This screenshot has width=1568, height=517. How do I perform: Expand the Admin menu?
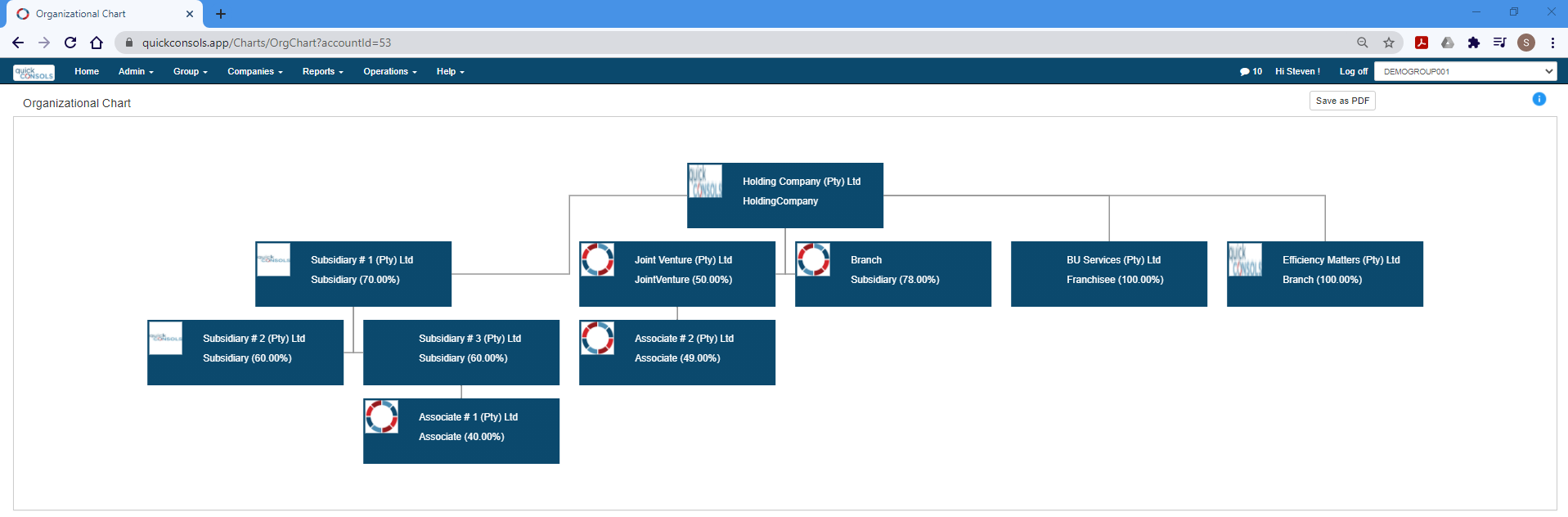[136, 72]
